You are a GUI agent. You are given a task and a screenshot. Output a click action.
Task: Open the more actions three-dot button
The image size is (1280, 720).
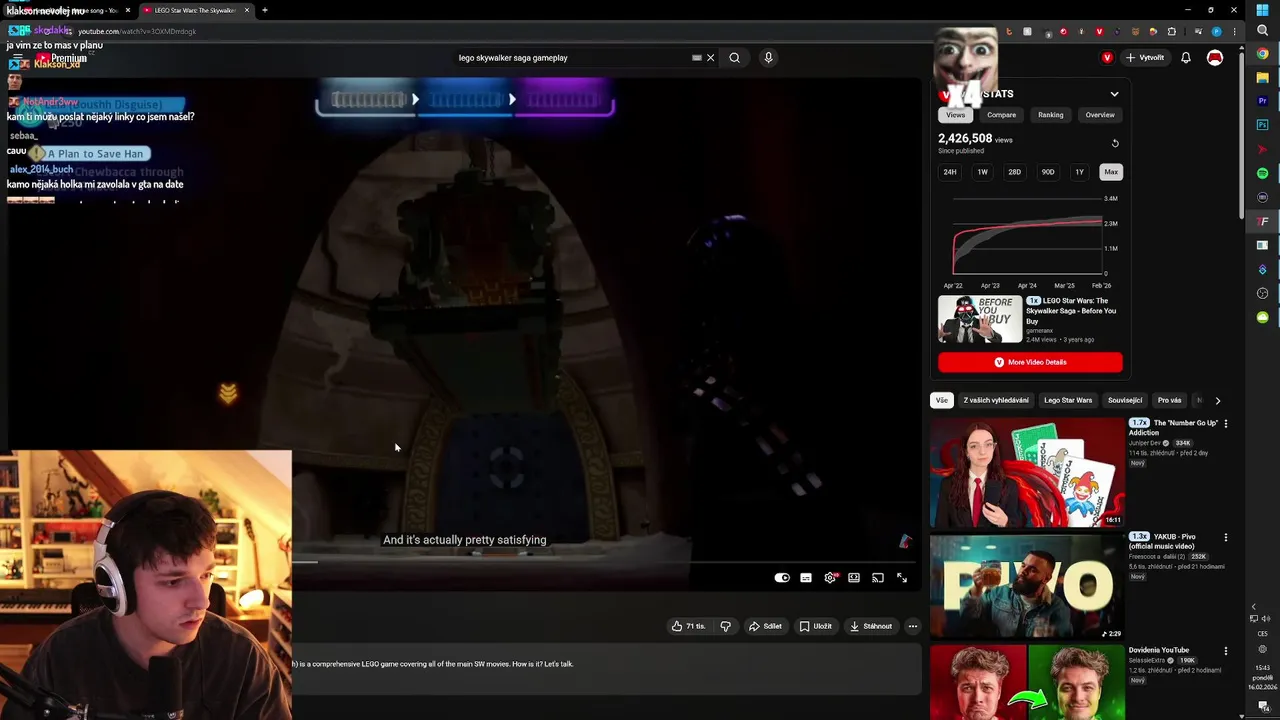tap(912, 626)
